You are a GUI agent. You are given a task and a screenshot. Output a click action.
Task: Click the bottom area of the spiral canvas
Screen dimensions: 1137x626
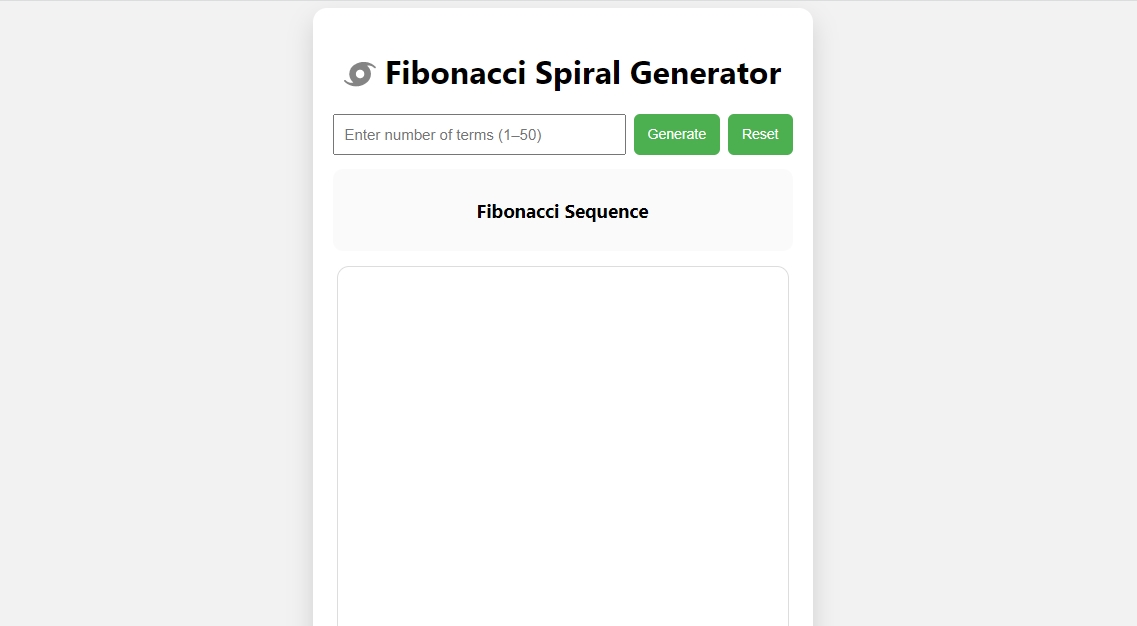click(563, 600)
